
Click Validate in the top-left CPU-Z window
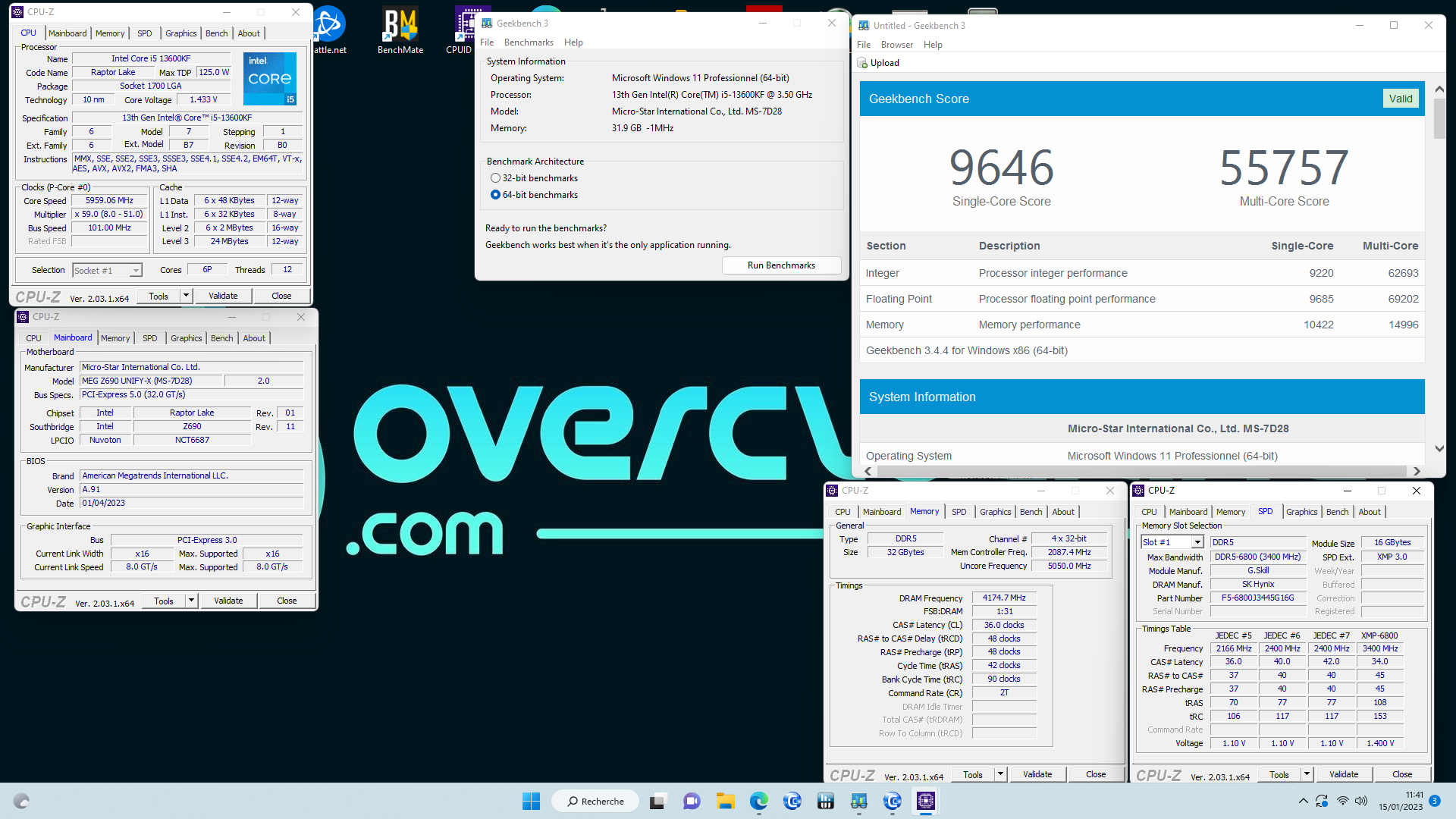tap(223, 296)
